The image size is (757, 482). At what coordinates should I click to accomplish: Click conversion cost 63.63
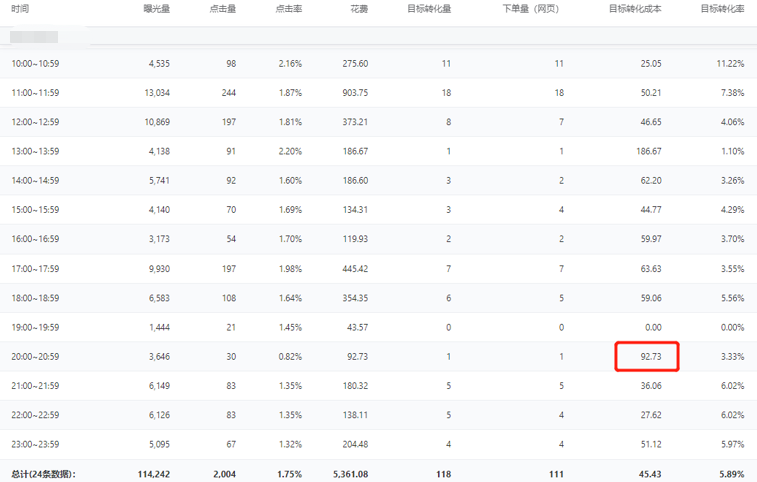pos(651,269)
